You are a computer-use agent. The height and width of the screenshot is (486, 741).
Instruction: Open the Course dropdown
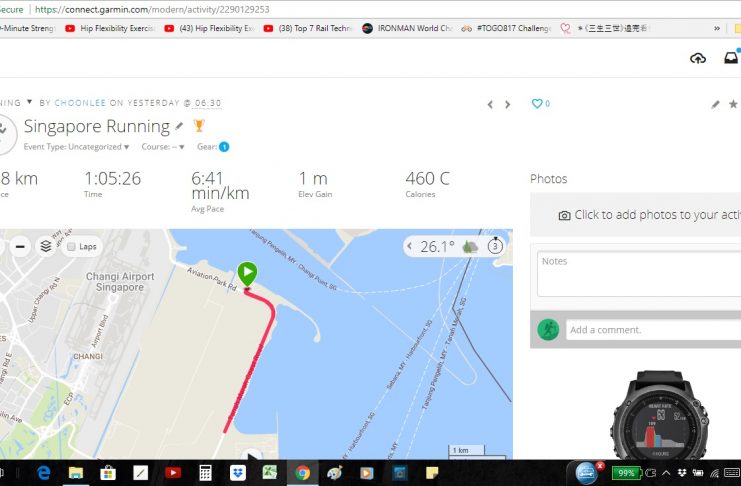(x=163, y=147)
